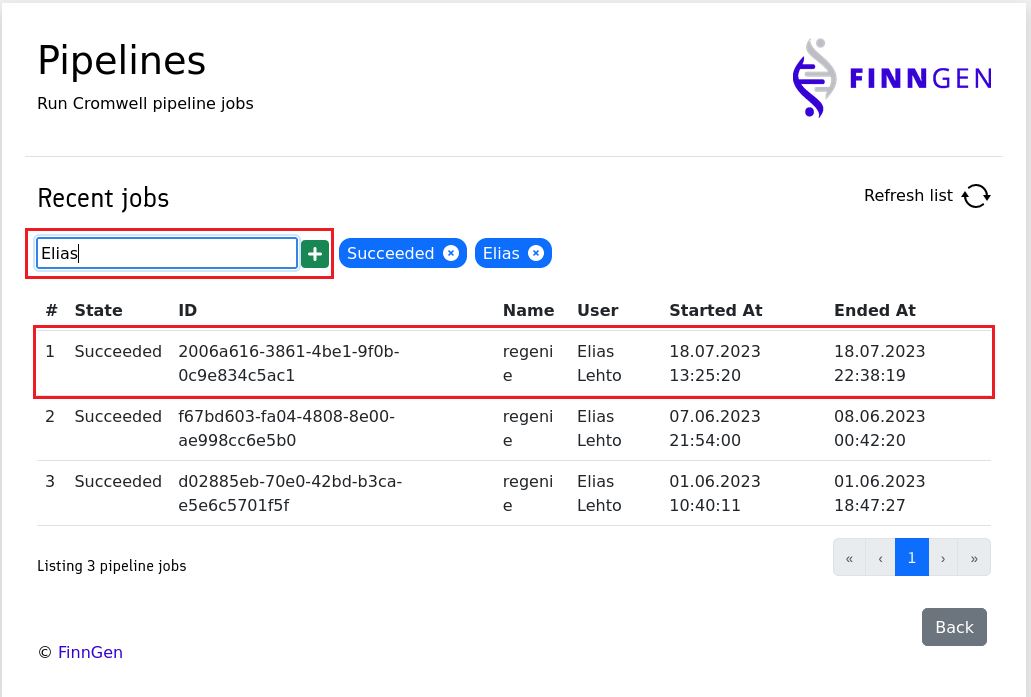Jump to the last page of results
The height and width of the screenshot is (697, 1031).
tap(974, 558)
